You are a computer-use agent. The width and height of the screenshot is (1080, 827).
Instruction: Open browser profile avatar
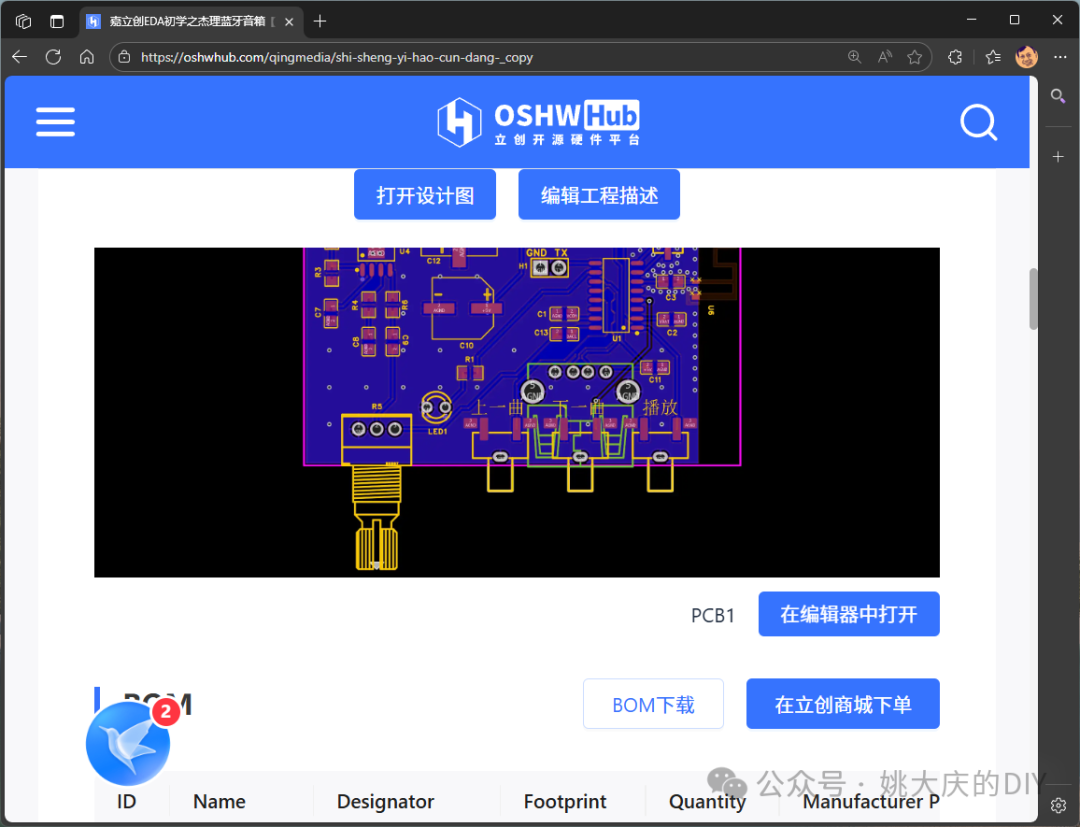click(1026, 57)
